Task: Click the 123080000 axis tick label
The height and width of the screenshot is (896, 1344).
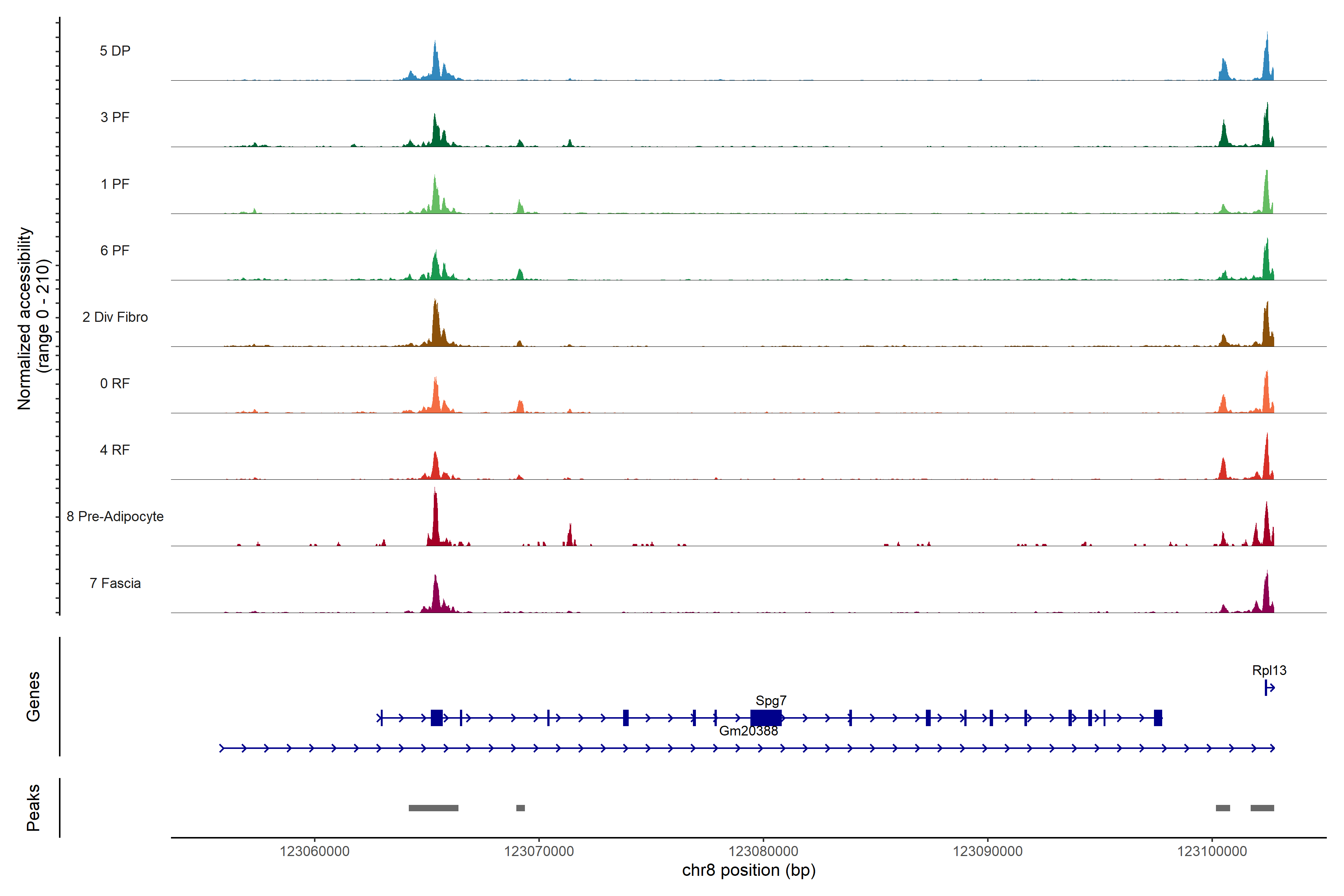Action: [763, 851]
